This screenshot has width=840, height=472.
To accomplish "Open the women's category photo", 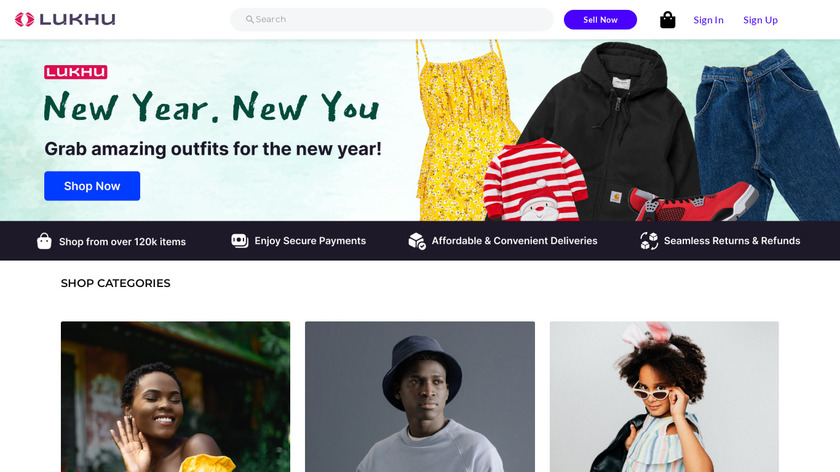I will point(175,396).
